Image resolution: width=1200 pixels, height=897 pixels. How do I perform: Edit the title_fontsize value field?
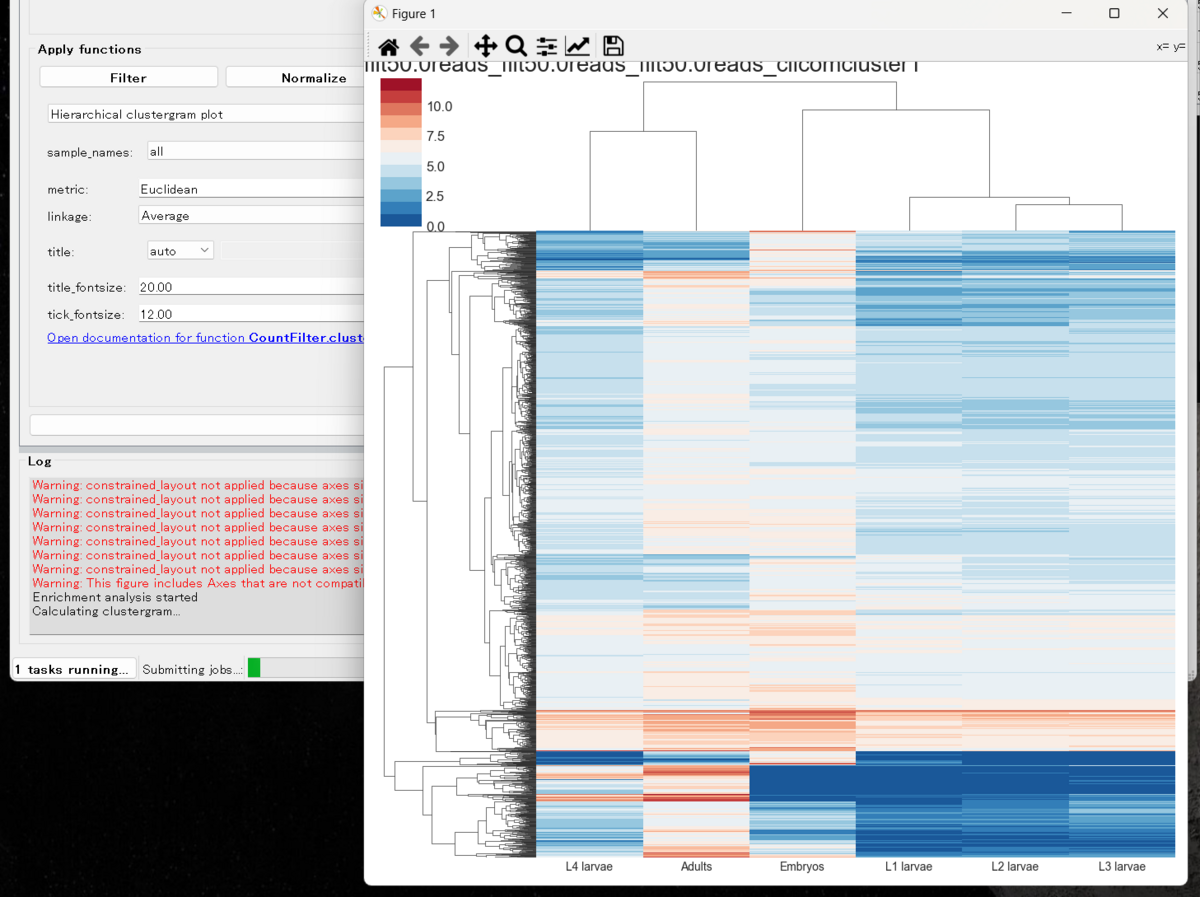click(x=250, y=287)
